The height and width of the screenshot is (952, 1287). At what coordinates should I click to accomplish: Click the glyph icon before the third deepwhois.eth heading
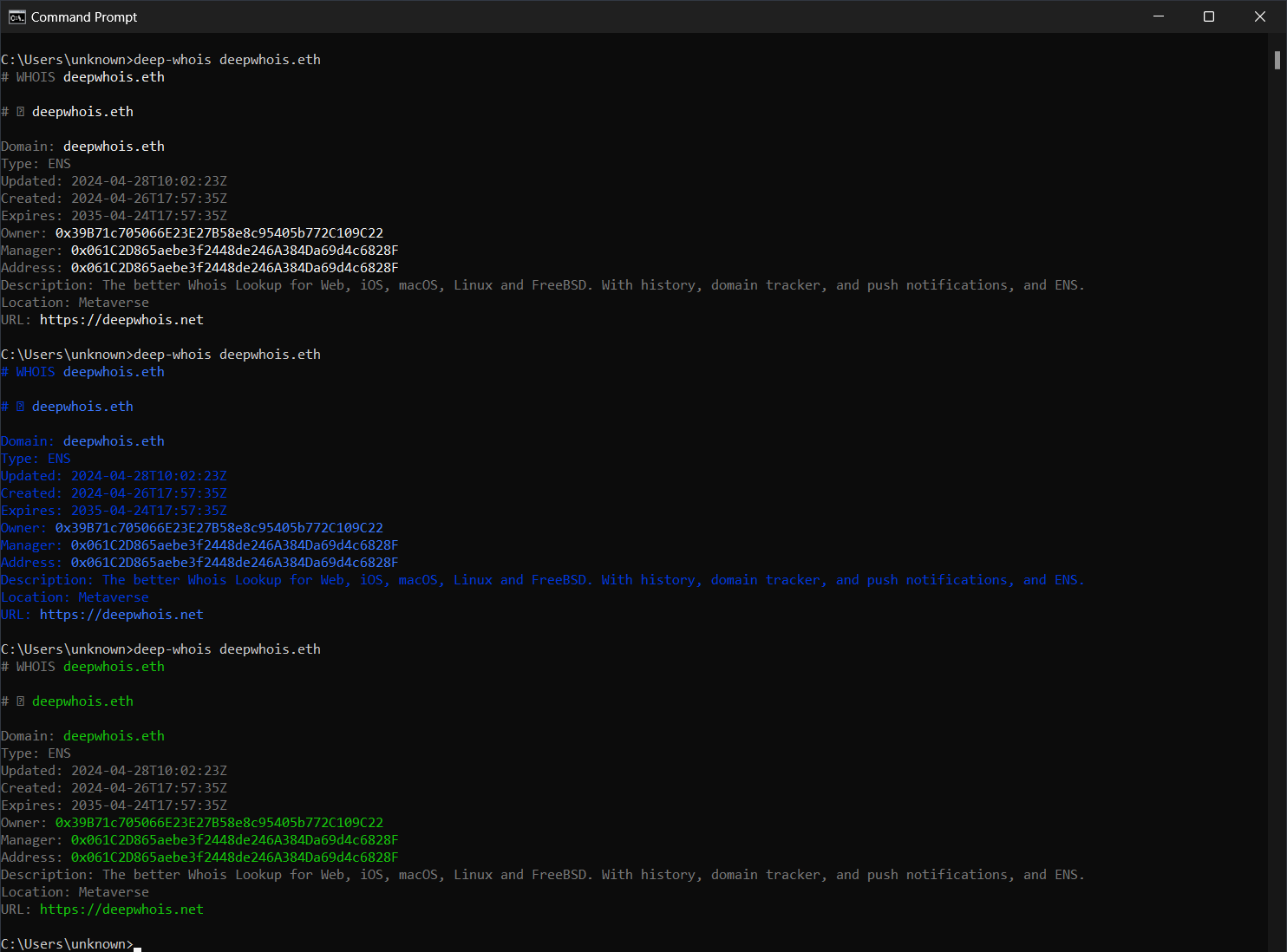coord(19,701)
